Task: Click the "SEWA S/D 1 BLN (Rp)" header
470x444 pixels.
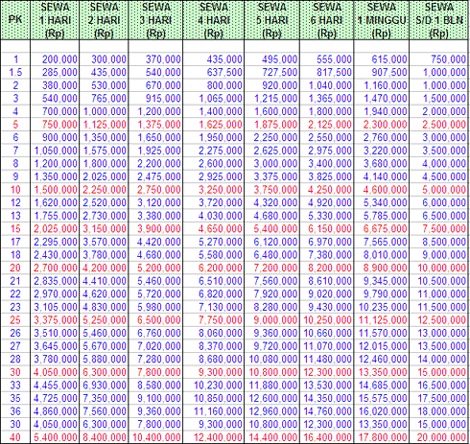Action: 439,20
